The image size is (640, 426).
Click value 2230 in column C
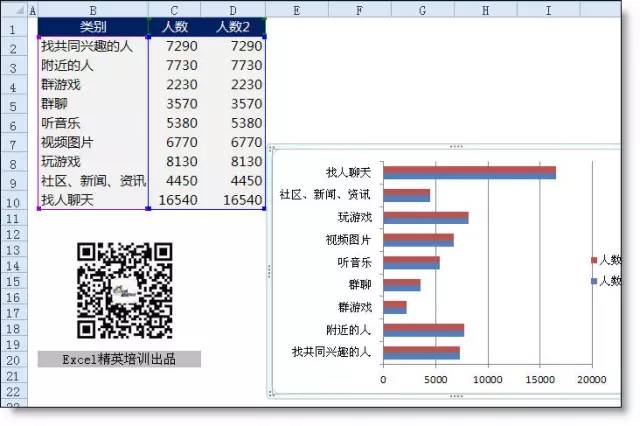click(x=175, y=84)
